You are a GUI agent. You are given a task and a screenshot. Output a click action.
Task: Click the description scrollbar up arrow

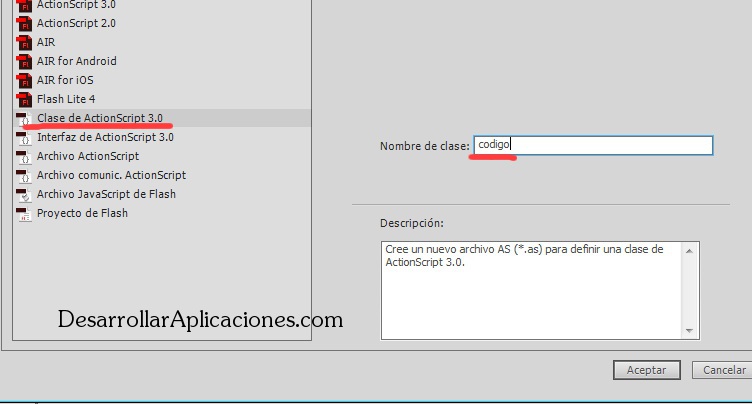tap(691, 249)
